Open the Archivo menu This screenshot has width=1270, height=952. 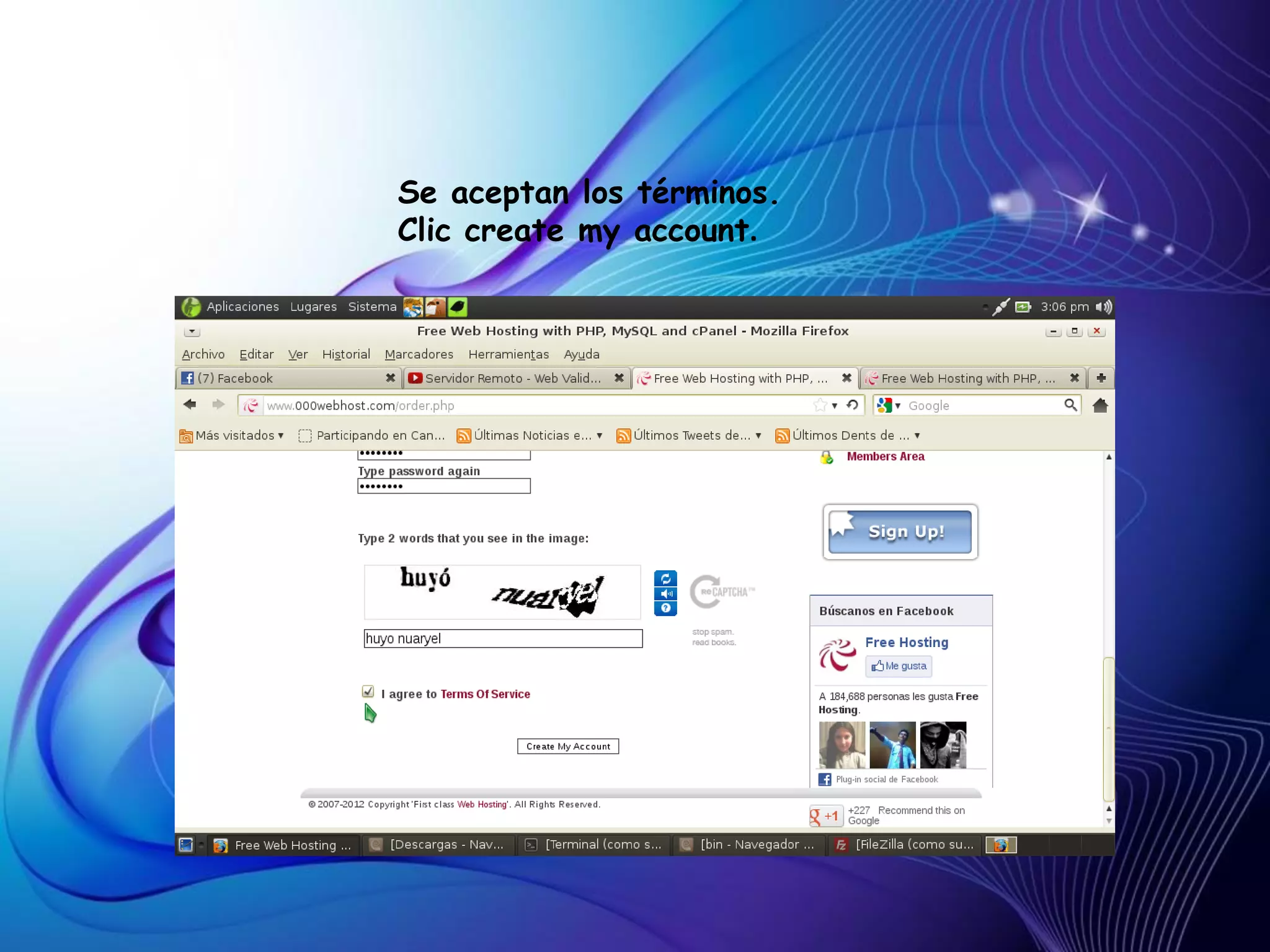coord(203,355)
